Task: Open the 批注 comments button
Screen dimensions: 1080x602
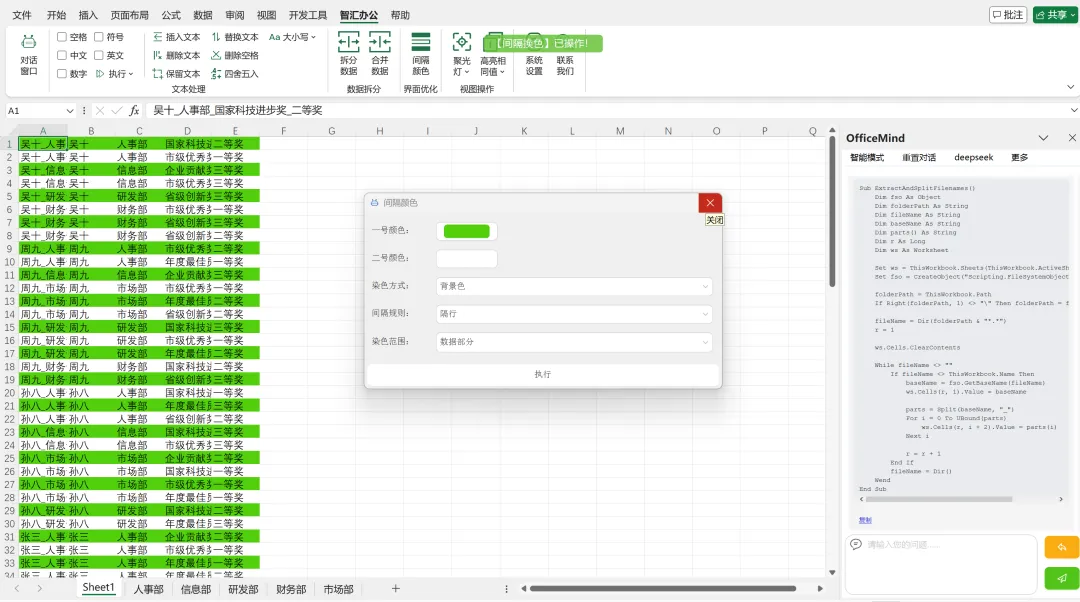Action: coord(1008,14)
